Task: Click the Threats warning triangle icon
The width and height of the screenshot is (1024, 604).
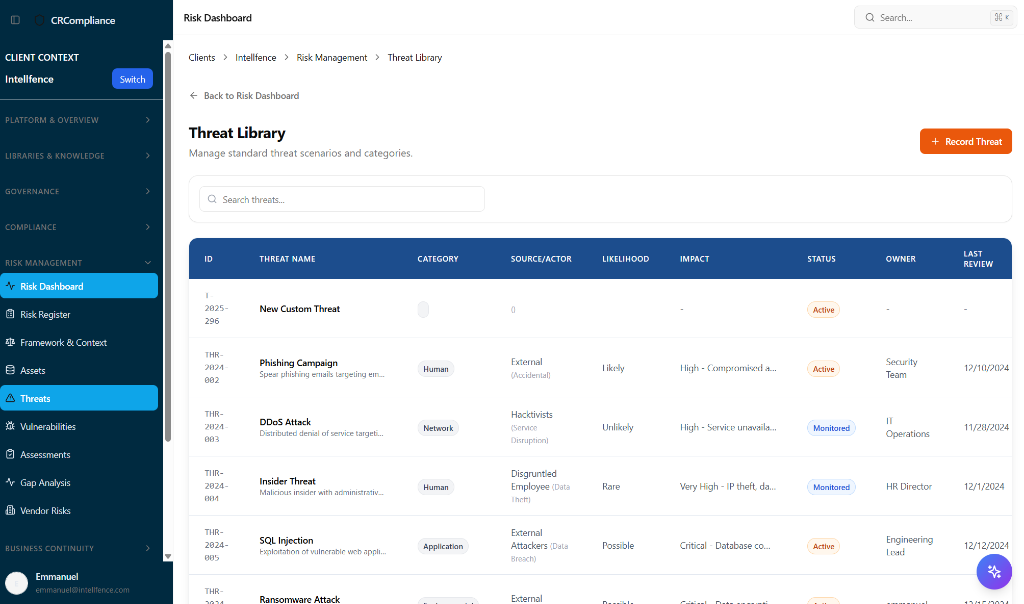Action: click(11, 399)
